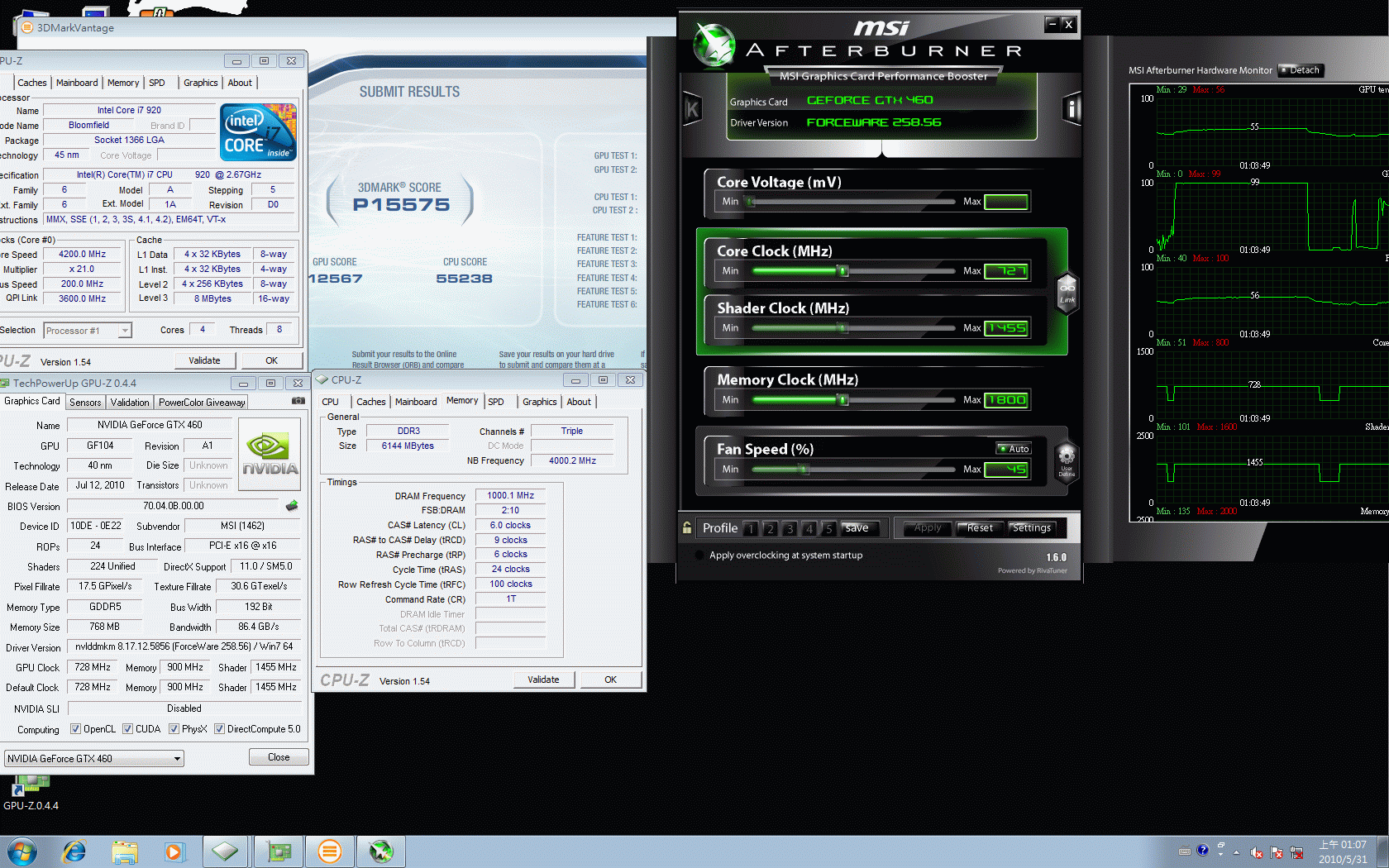Viewport: 1389px width, 868px height.
Task: Open the GPU-Z graphics card selection dropdown
Action: (x=94, y=759)
